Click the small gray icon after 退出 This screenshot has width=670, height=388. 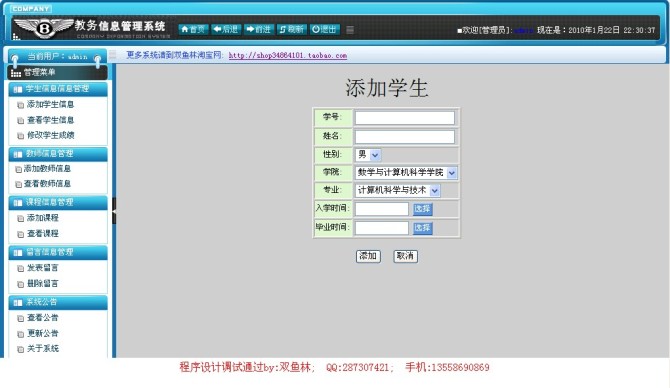pyautogui.click(x=350, y=29)
